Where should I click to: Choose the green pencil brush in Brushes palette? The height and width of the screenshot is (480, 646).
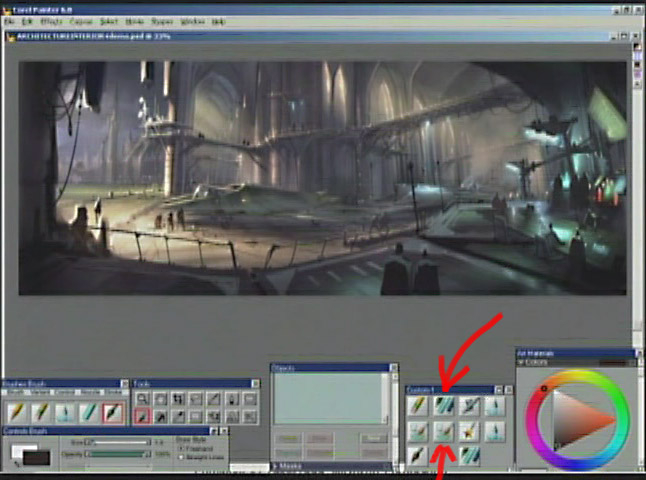(41, 412)
